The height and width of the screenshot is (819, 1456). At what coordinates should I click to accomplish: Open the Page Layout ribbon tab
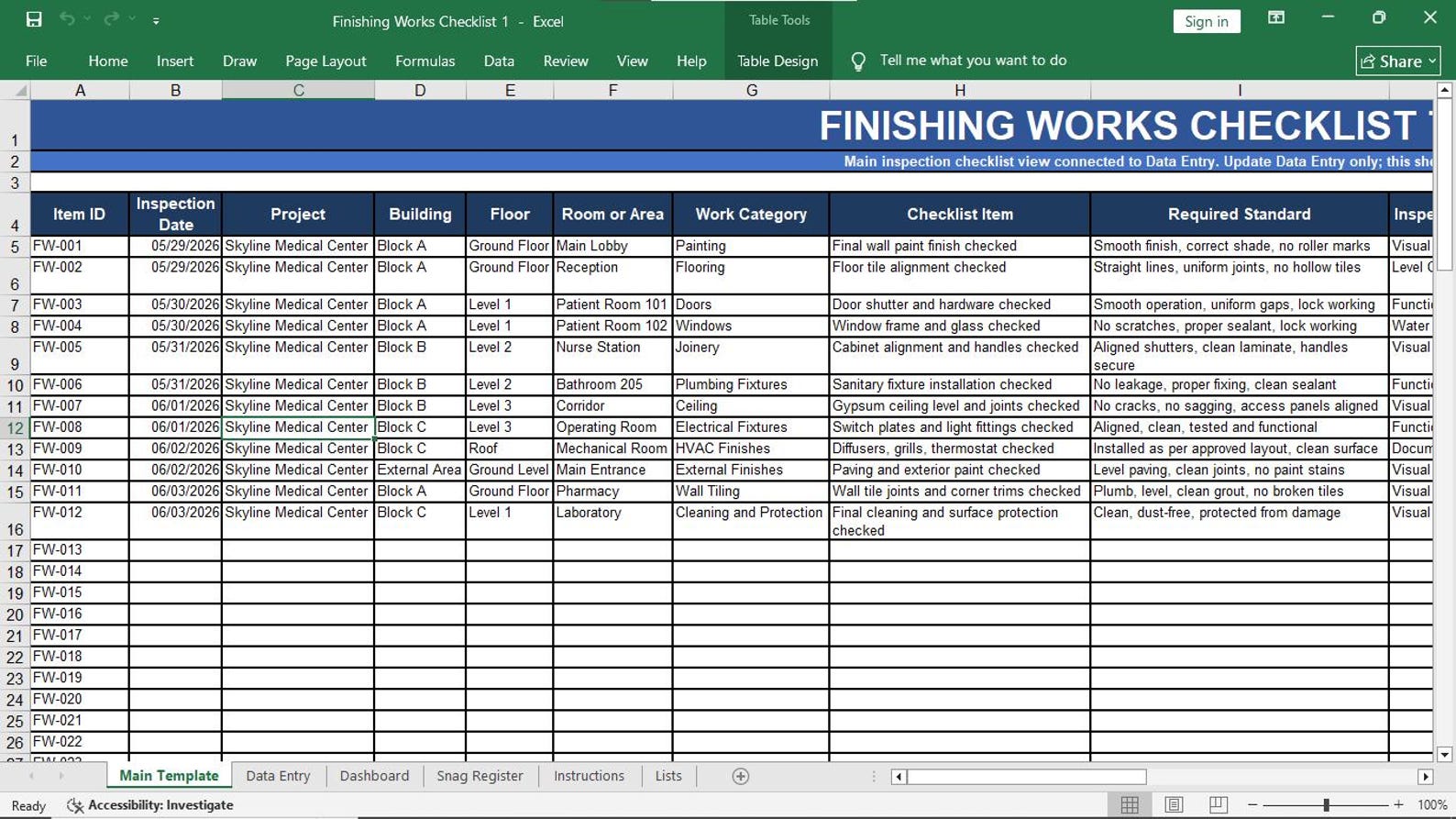(x=325, y=61)
